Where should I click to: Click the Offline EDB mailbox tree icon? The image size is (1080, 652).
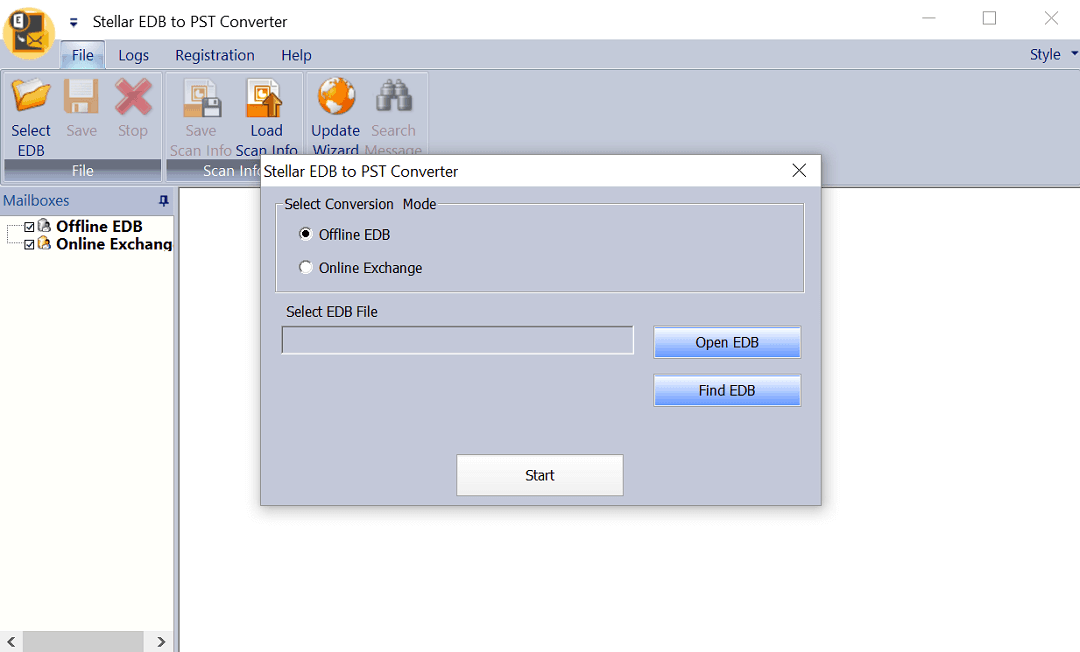[44, 226]
